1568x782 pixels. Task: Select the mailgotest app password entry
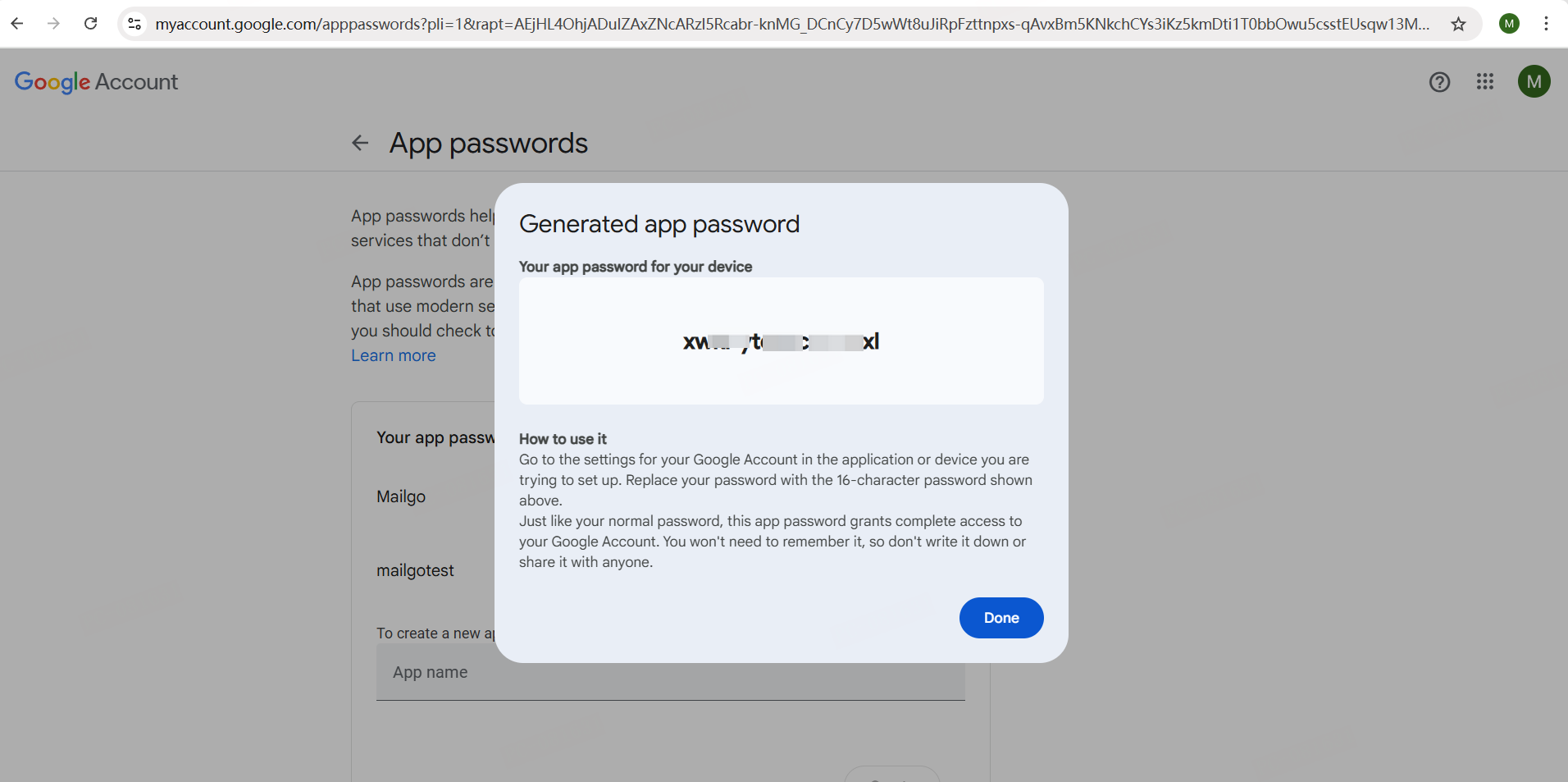(415, 570)
